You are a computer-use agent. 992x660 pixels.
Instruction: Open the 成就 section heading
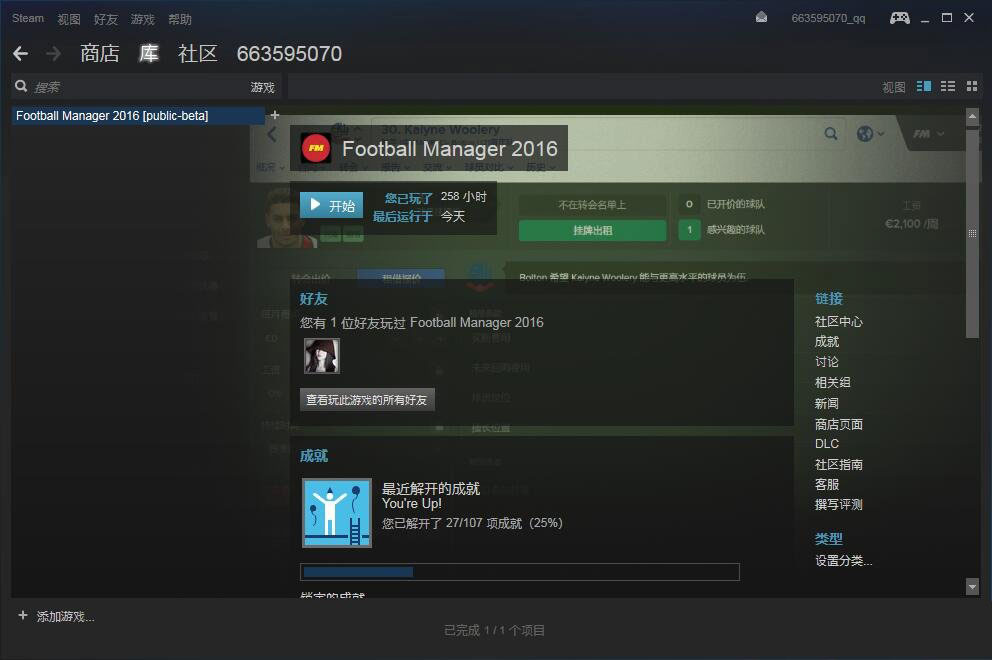[314, 456]
